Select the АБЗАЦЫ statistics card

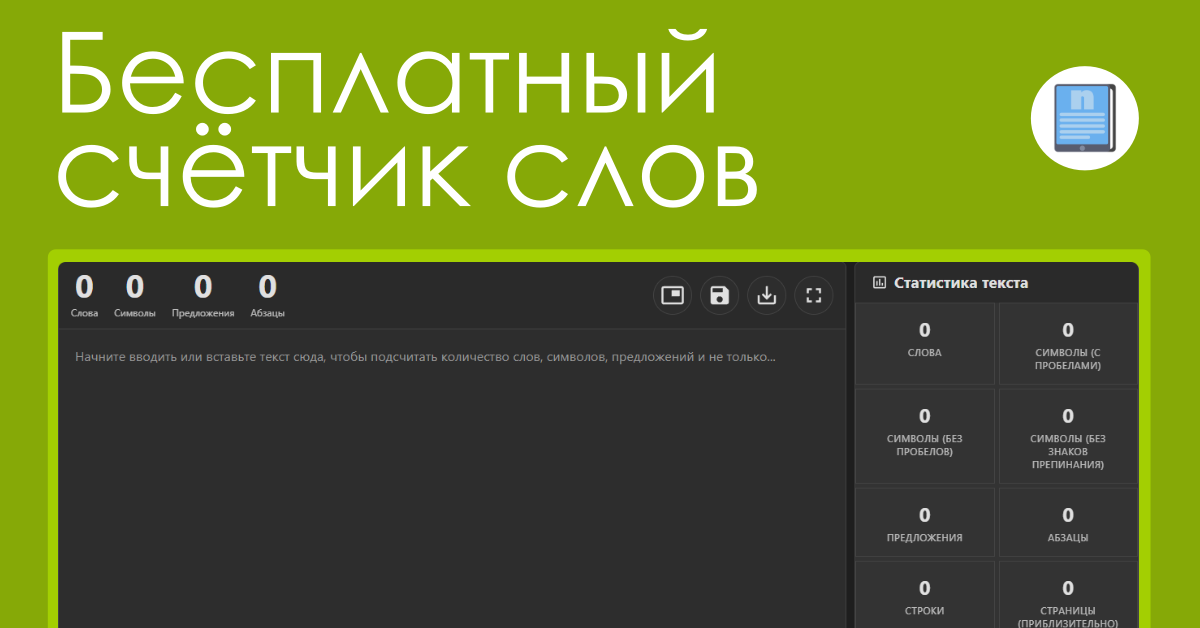[1068, 522]
